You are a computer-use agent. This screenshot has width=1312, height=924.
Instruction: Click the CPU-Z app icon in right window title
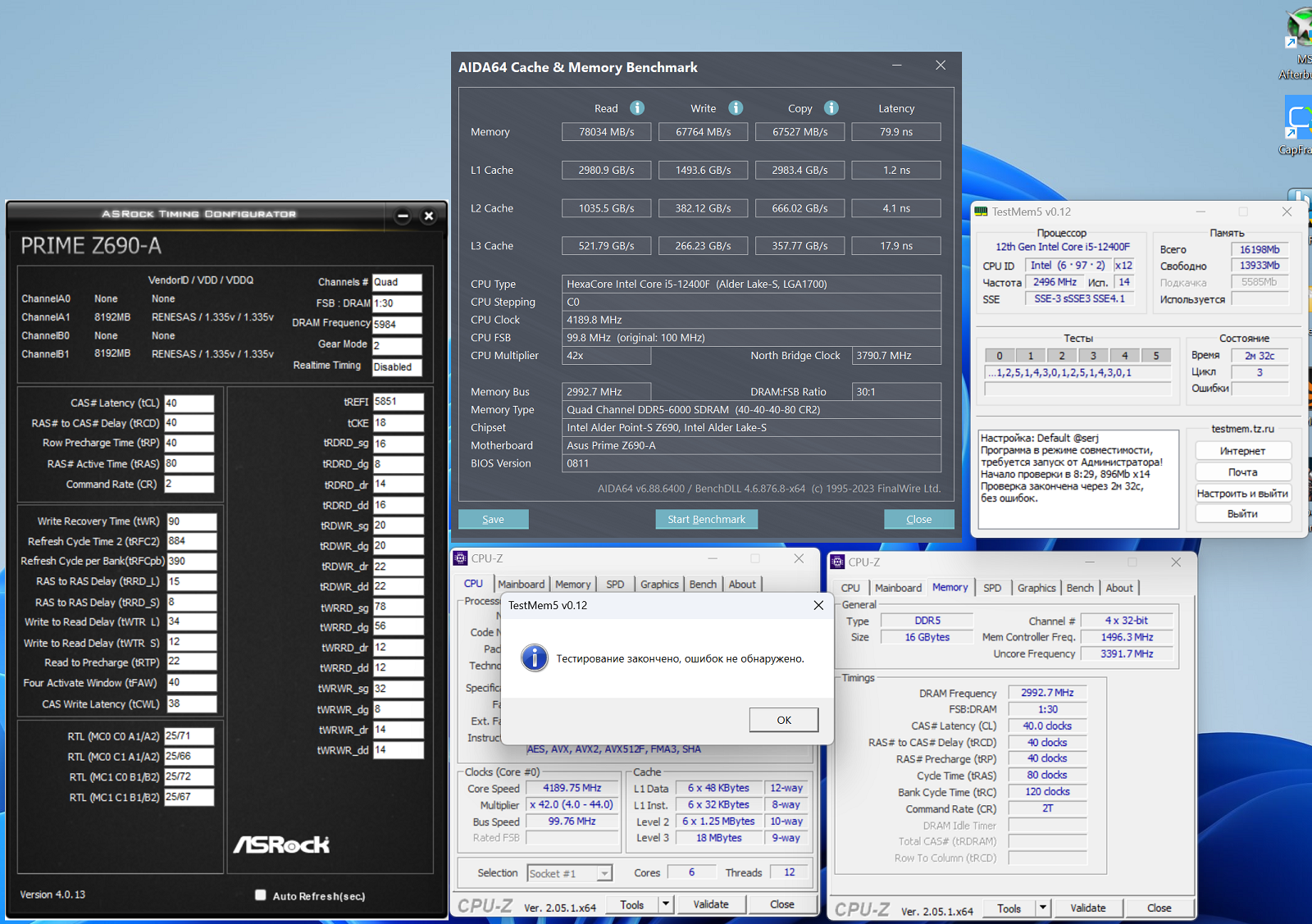point(837,562)
